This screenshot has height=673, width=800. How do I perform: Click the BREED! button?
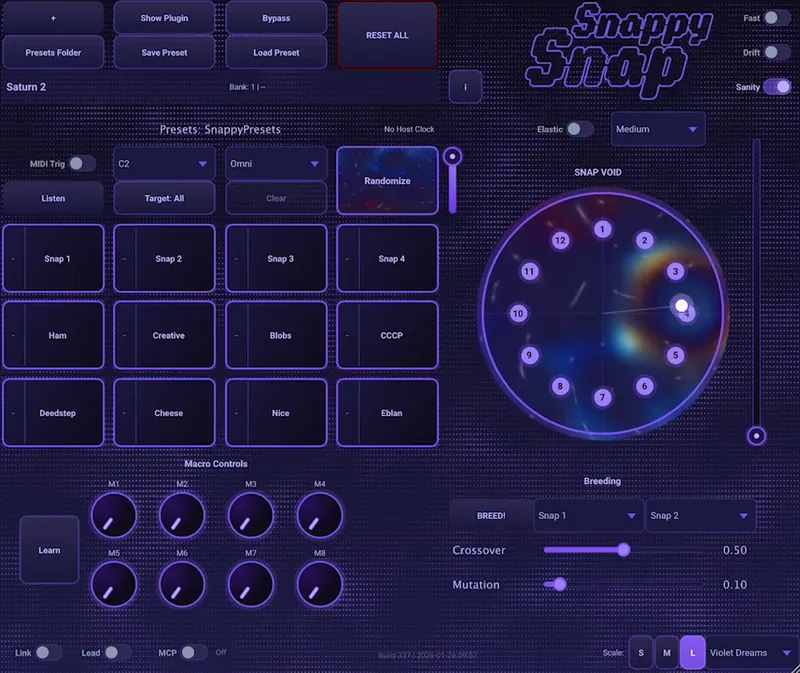pyautogui.click(x=490, y=516)
